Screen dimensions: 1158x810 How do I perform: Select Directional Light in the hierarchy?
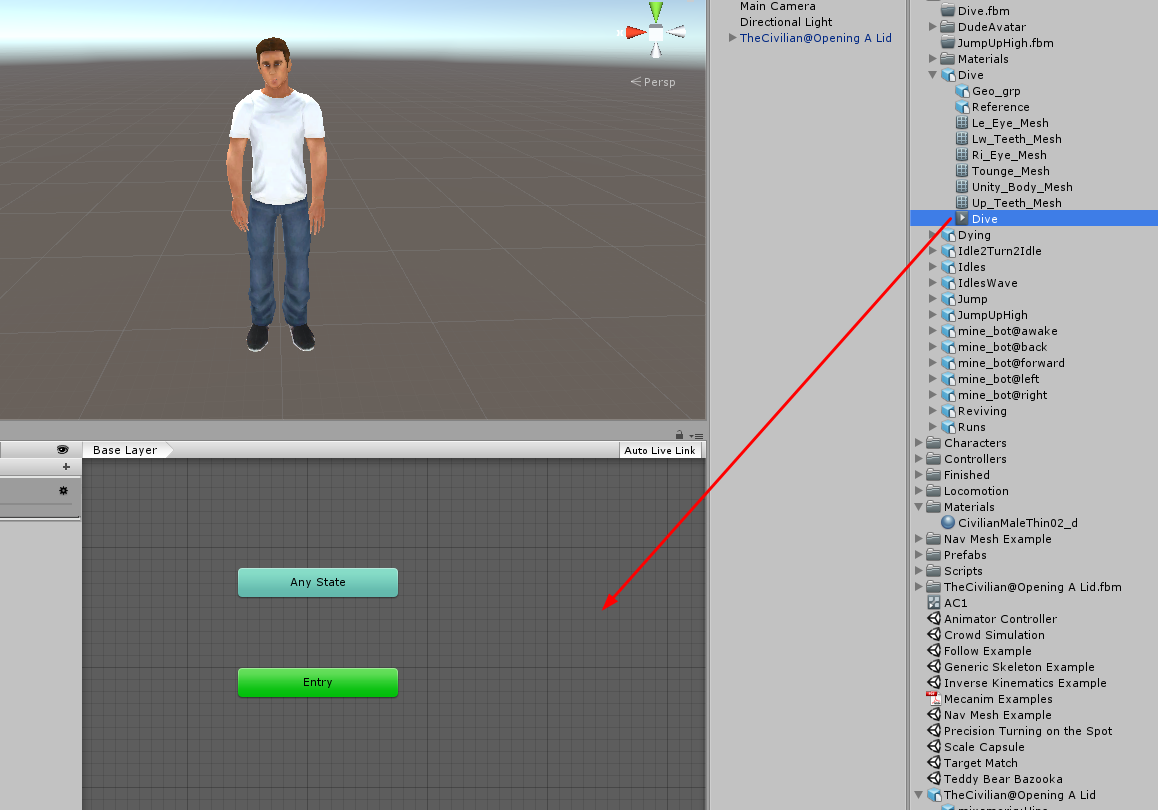(x=785, y=21)
